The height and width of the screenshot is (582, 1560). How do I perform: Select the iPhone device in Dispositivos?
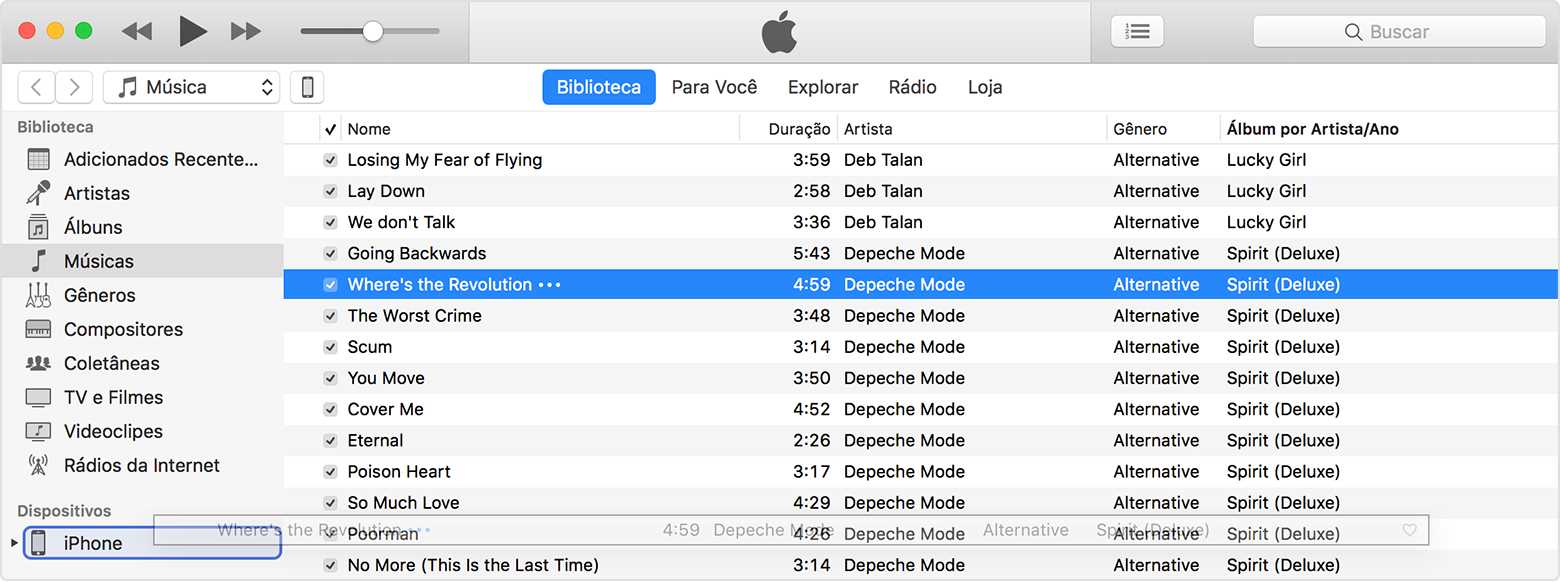(x=152, y=543)
